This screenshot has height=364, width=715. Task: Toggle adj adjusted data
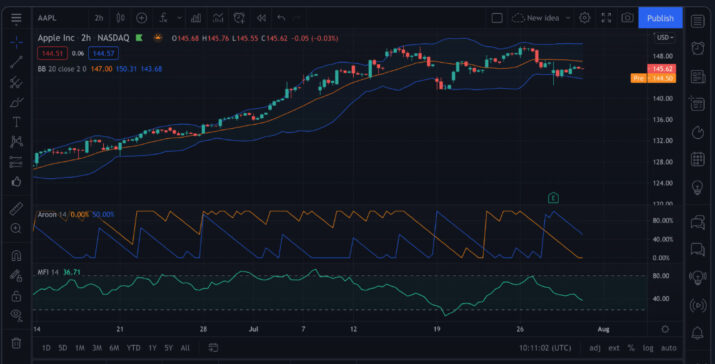[595, 348]
